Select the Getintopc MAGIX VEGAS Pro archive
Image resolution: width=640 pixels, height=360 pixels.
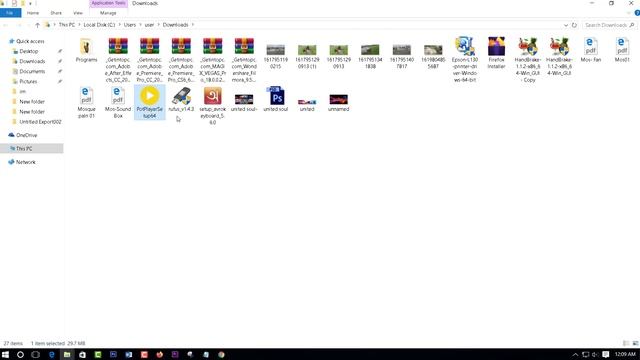coord(213,60)
